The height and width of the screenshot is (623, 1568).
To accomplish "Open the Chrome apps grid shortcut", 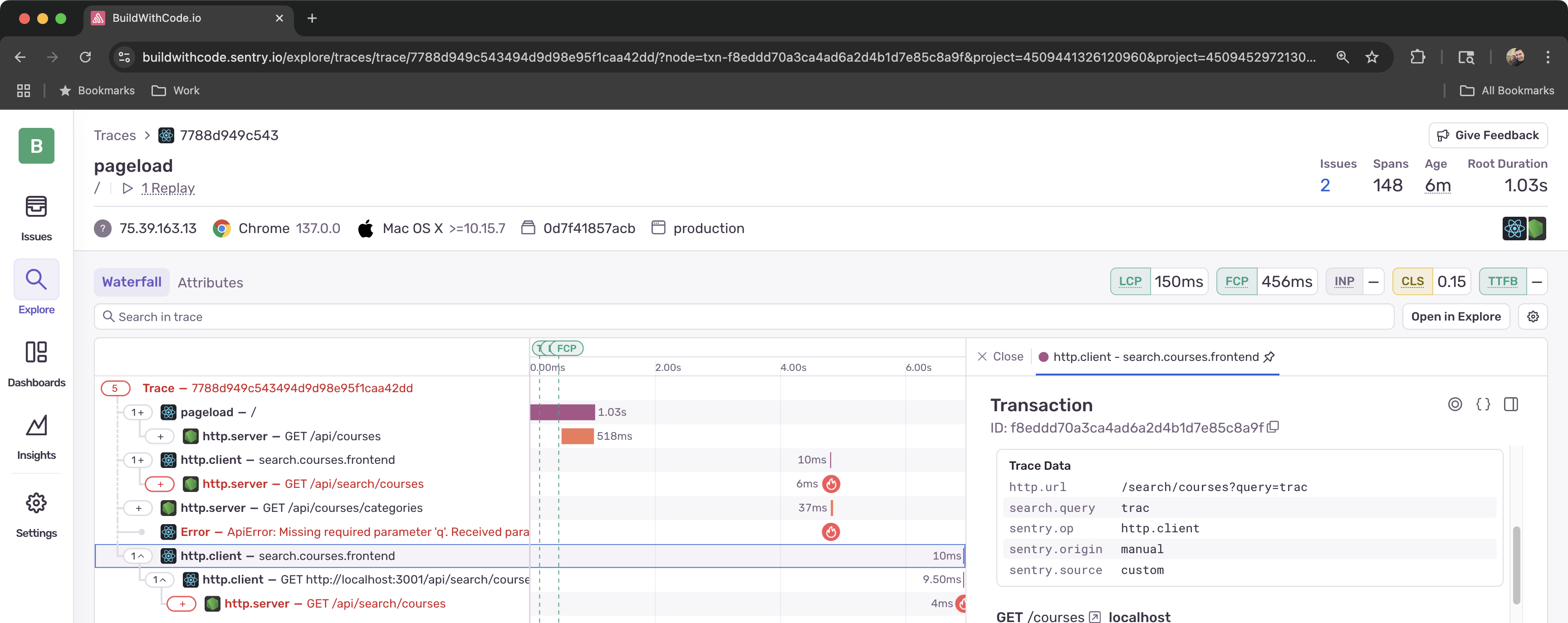I will click(23, 90).
